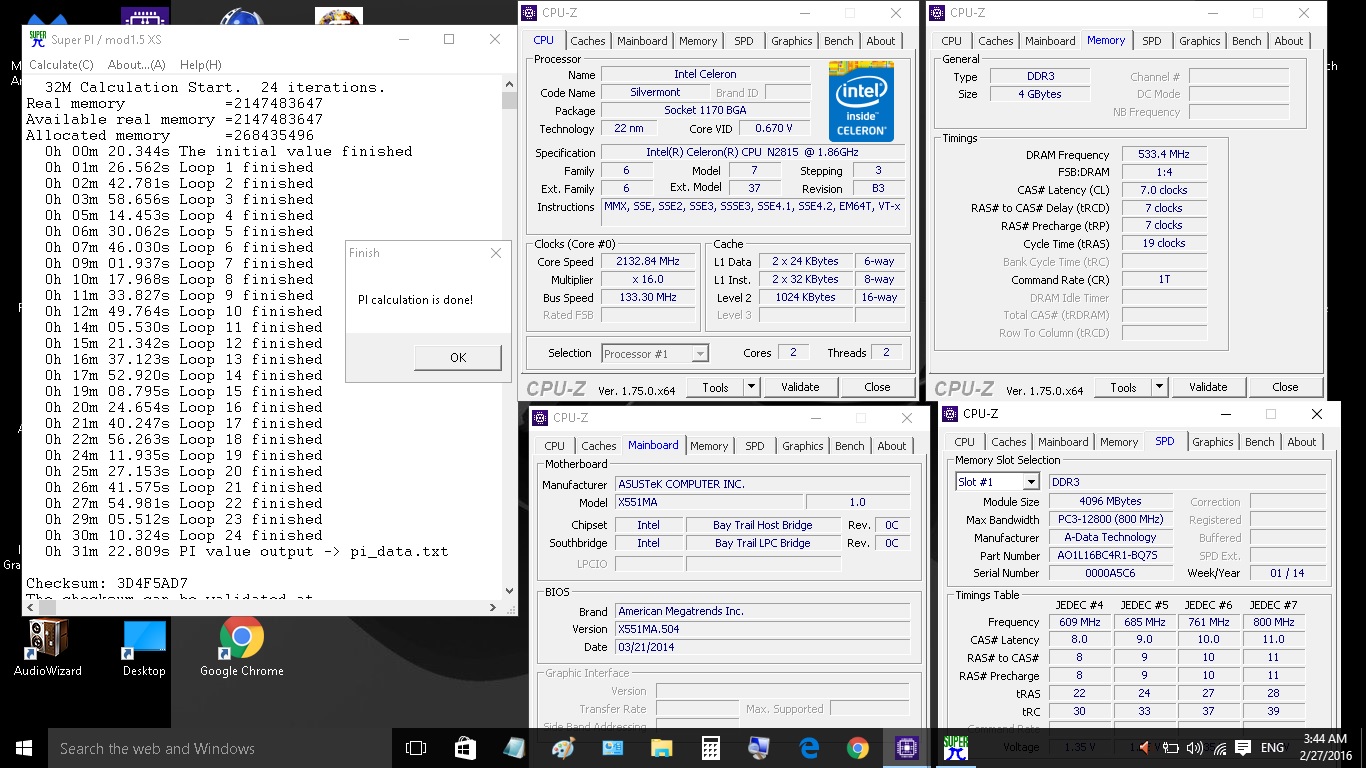This screenshot has width=1366, height=768.
Task: Click Super PI horizontal scrollbar left arrow
Action: click(x=29, y=607)
